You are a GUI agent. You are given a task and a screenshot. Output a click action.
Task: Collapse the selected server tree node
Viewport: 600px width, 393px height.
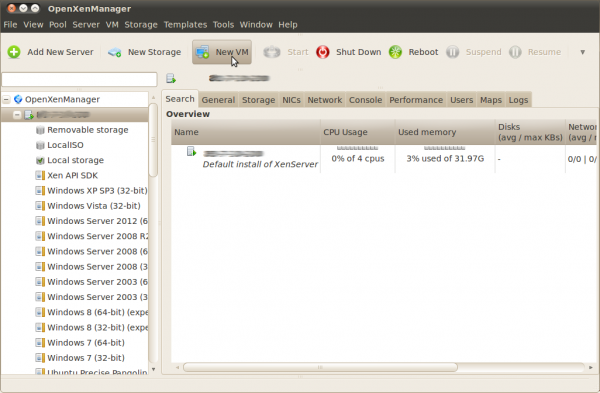click(17, 115)
